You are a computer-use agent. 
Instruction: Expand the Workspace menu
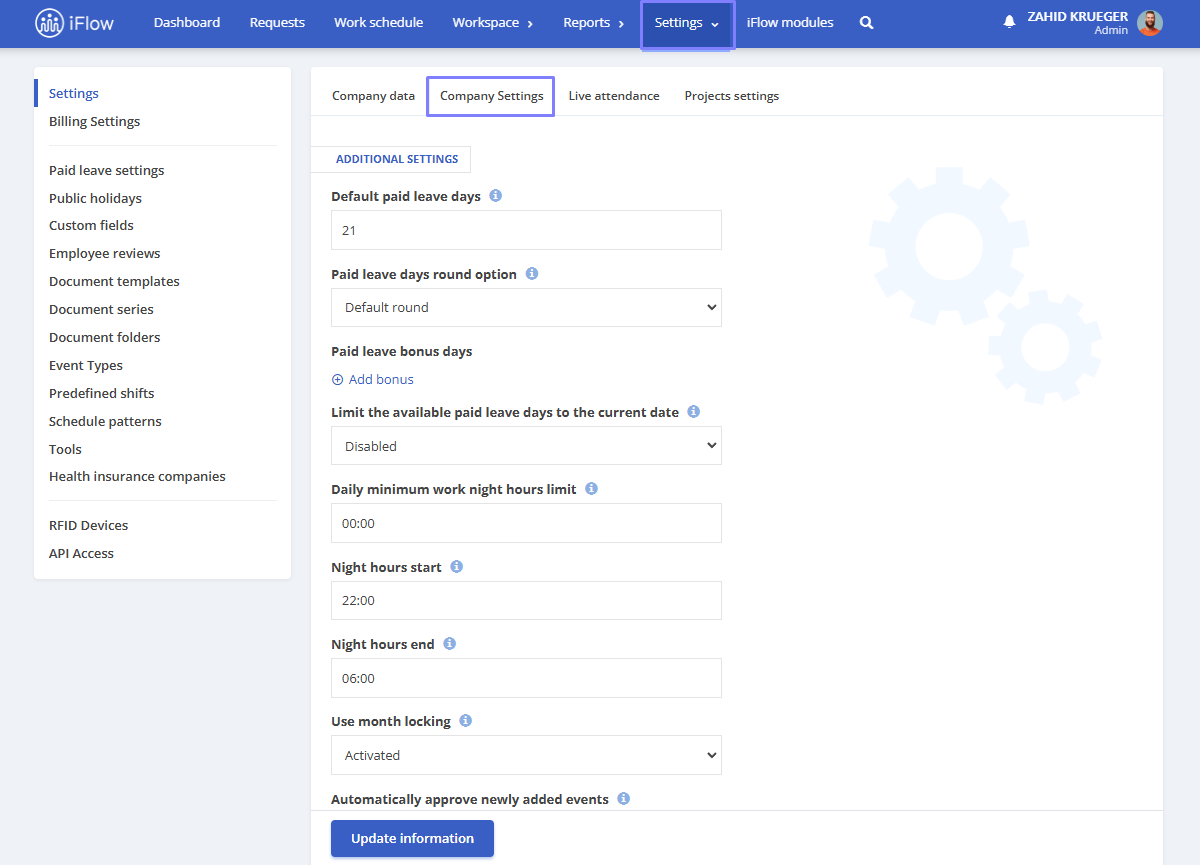coord(492,22)
